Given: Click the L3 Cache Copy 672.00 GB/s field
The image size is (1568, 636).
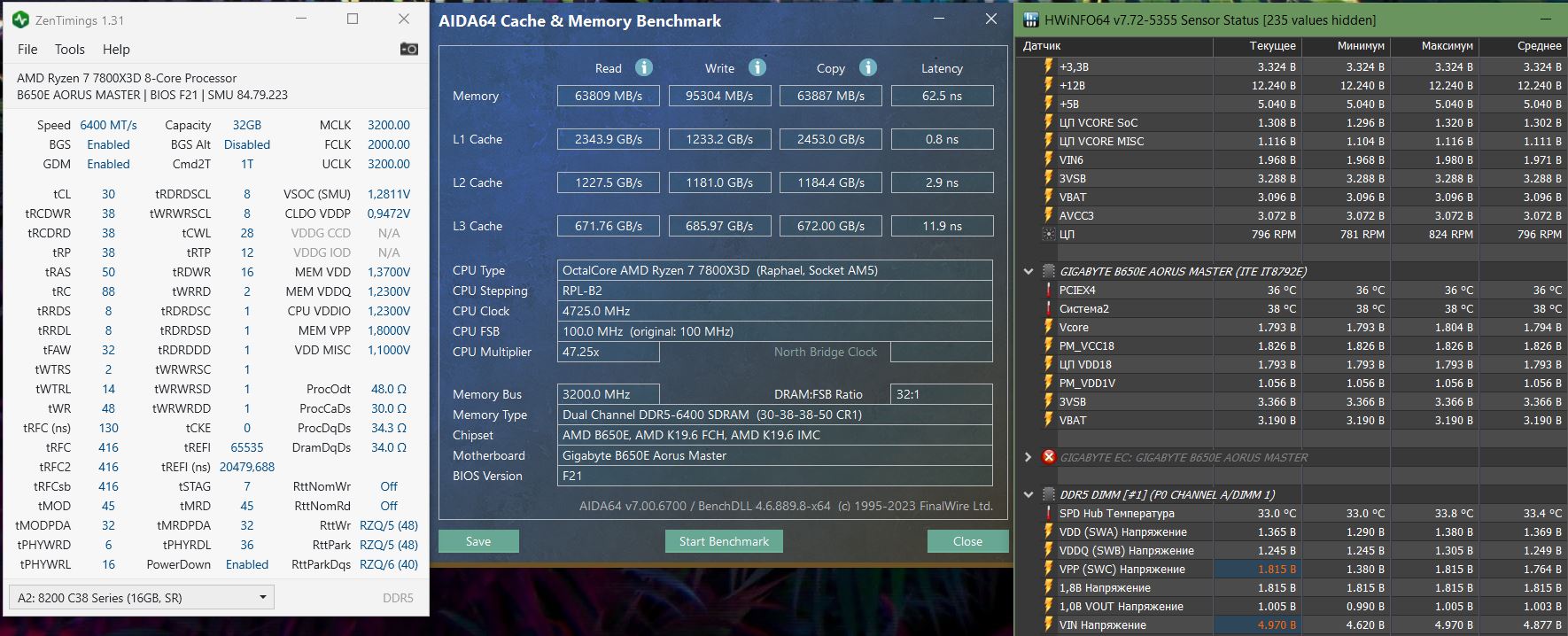Looking at the screenshot, I should 831,226.
